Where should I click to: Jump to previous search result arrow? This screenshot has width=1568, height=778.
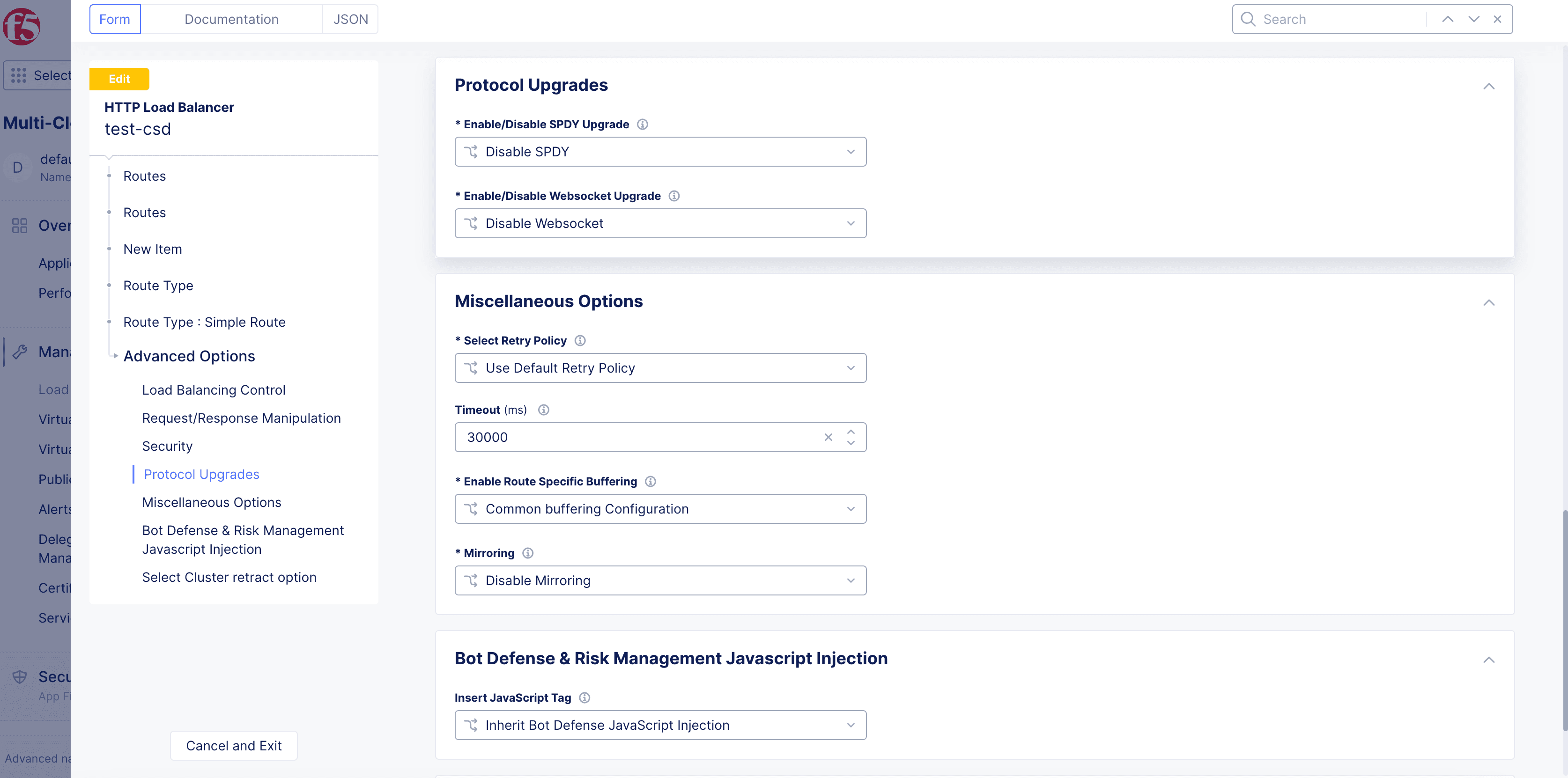(1448, 20)
